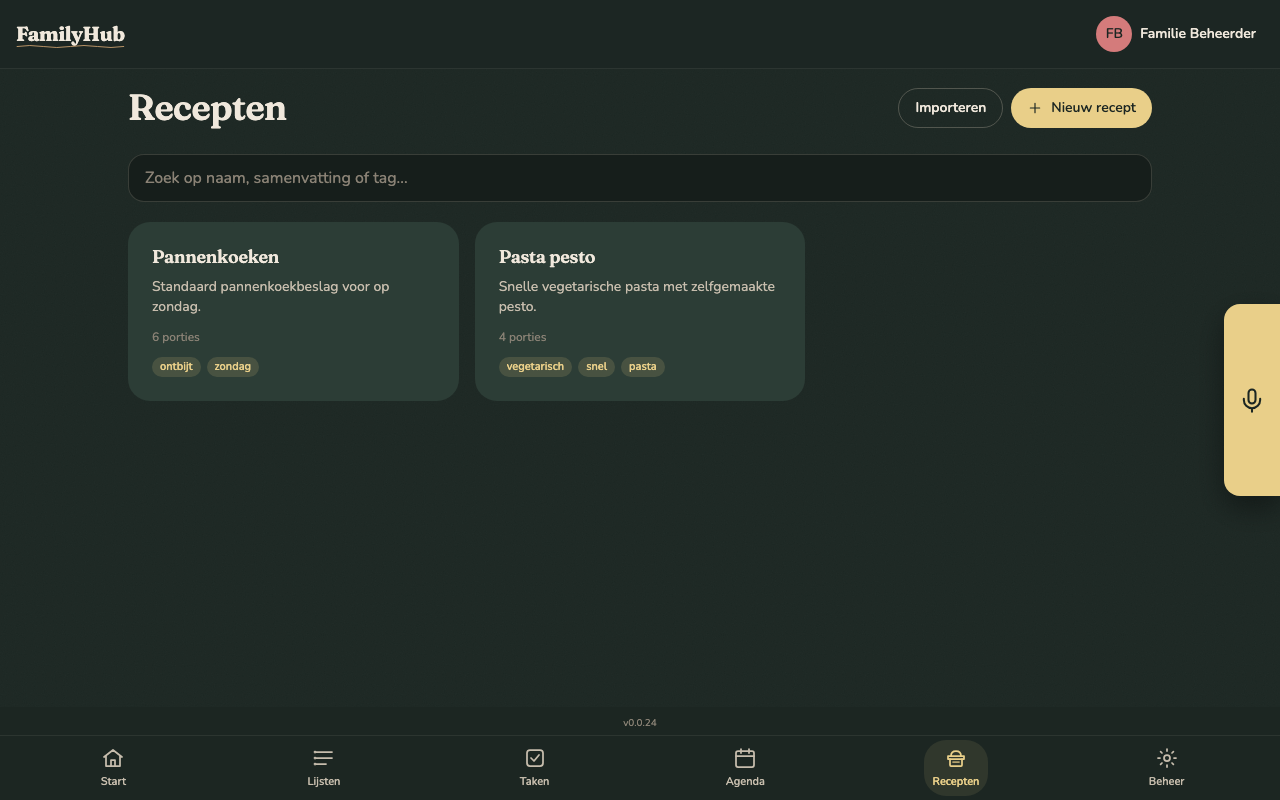The width and height of the screenshot is (1280, 800).
Task: Open the Familie Beheerder account name
Action: tap(1197, 34)
